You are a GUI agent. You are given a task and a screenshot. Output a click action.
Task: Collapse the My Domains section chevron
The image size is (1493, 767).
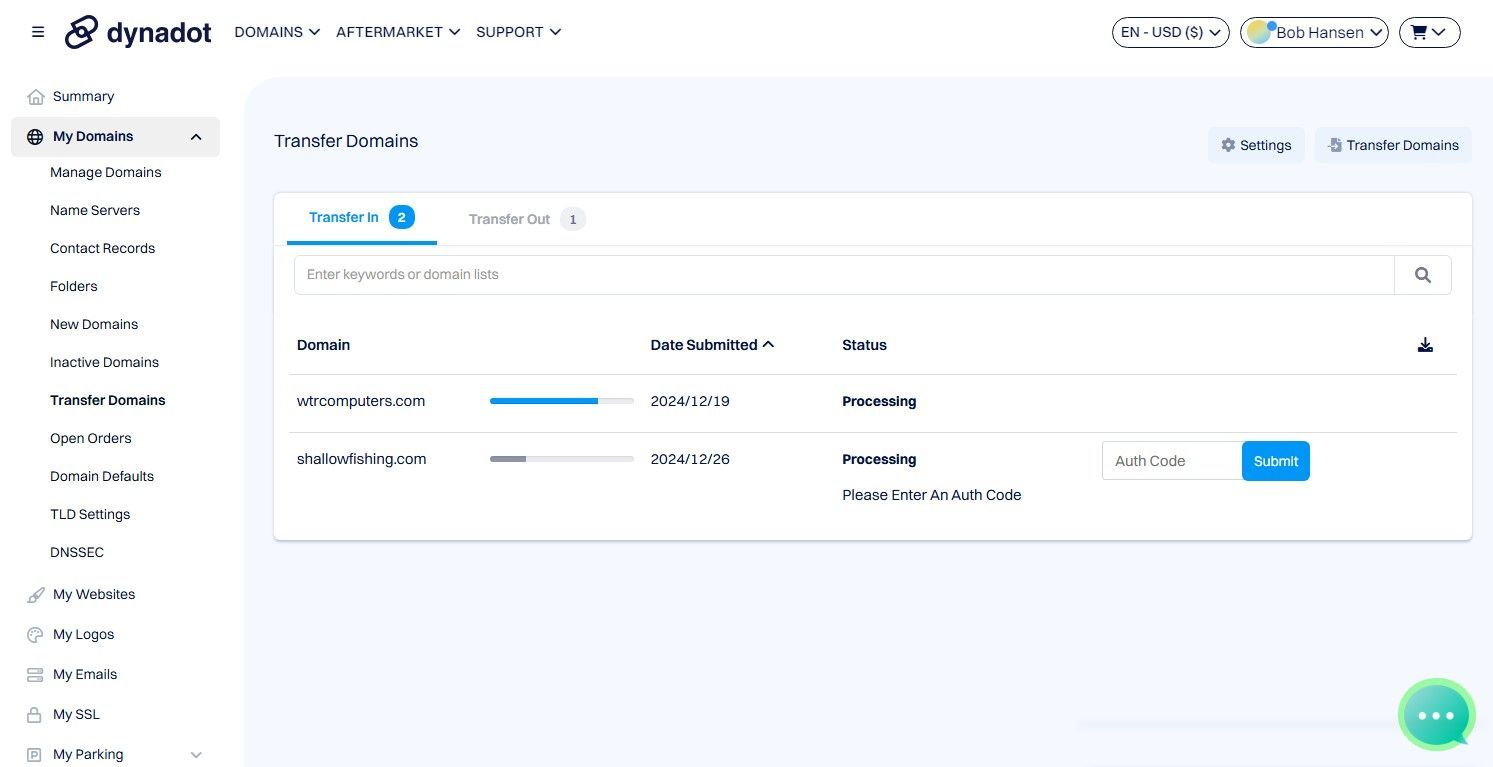(196, 137)
